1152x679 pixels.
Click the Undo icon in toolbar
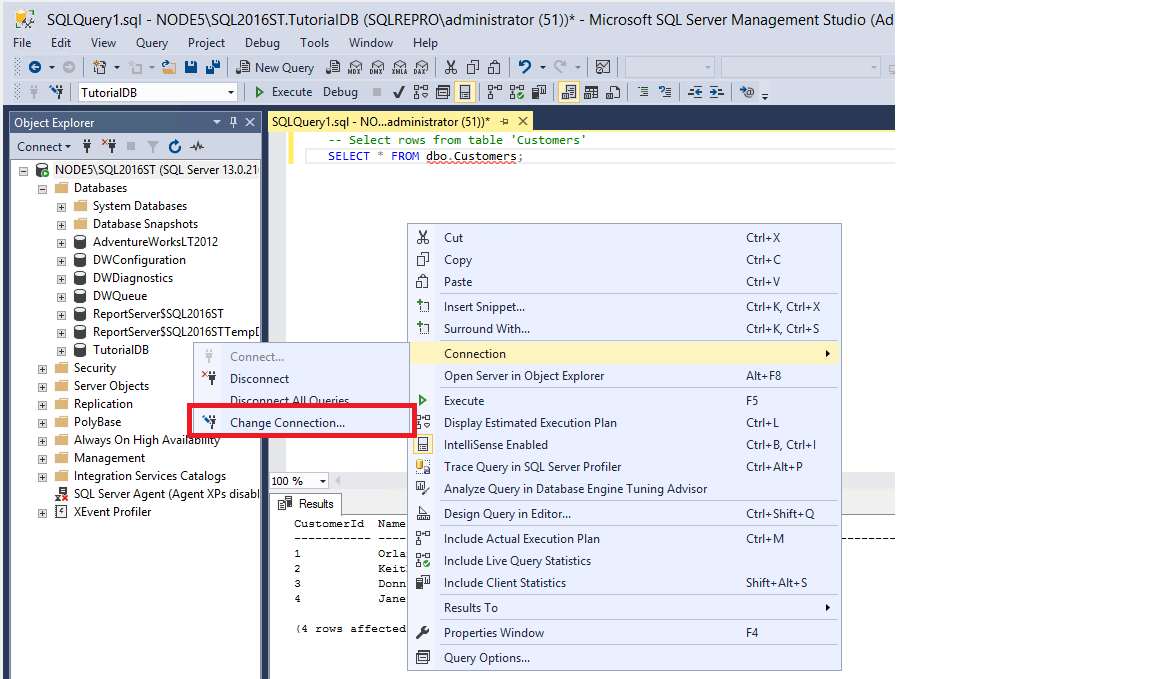525,67
